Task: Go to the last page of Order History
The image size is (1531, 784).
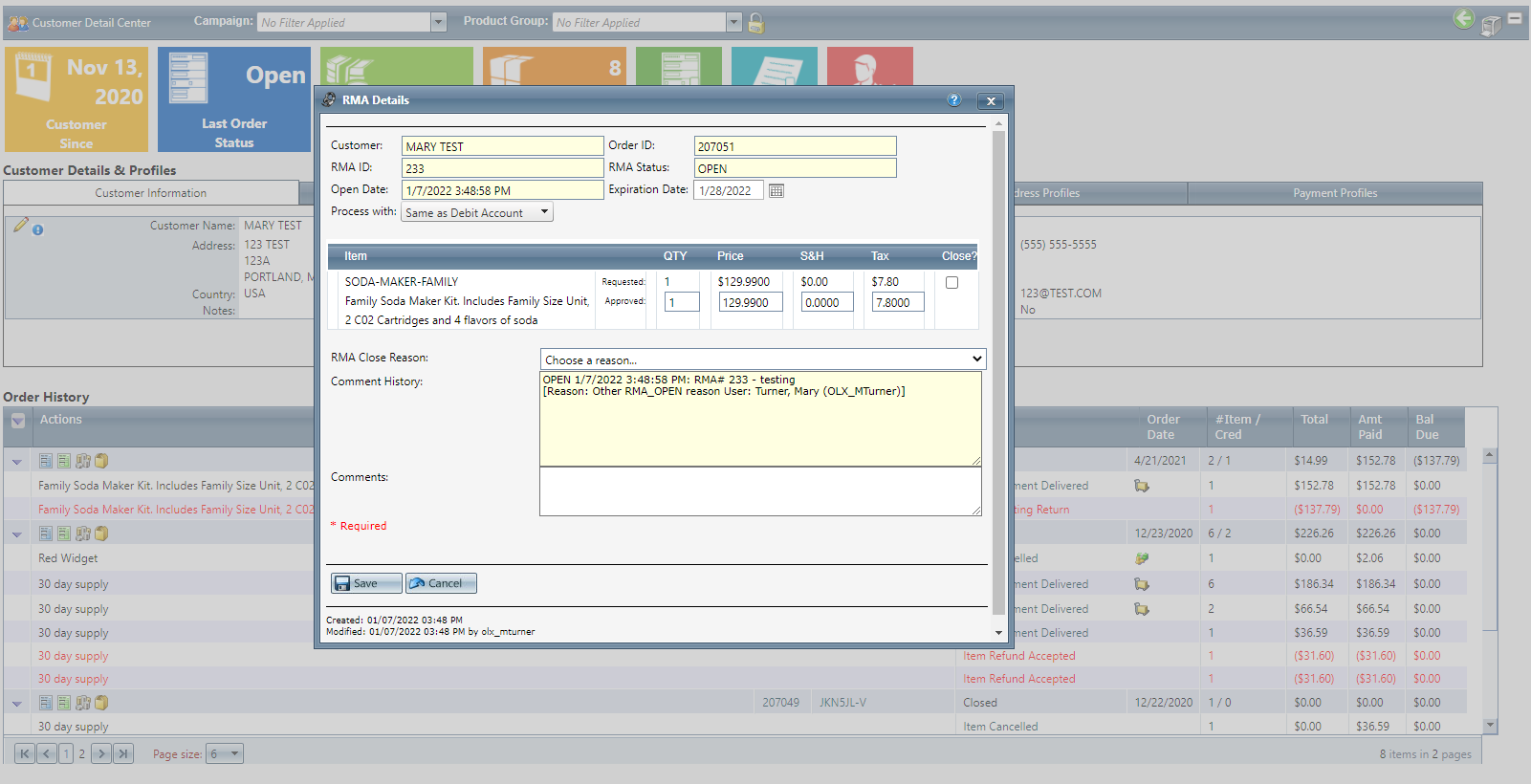Action: (x=122, y=753)
